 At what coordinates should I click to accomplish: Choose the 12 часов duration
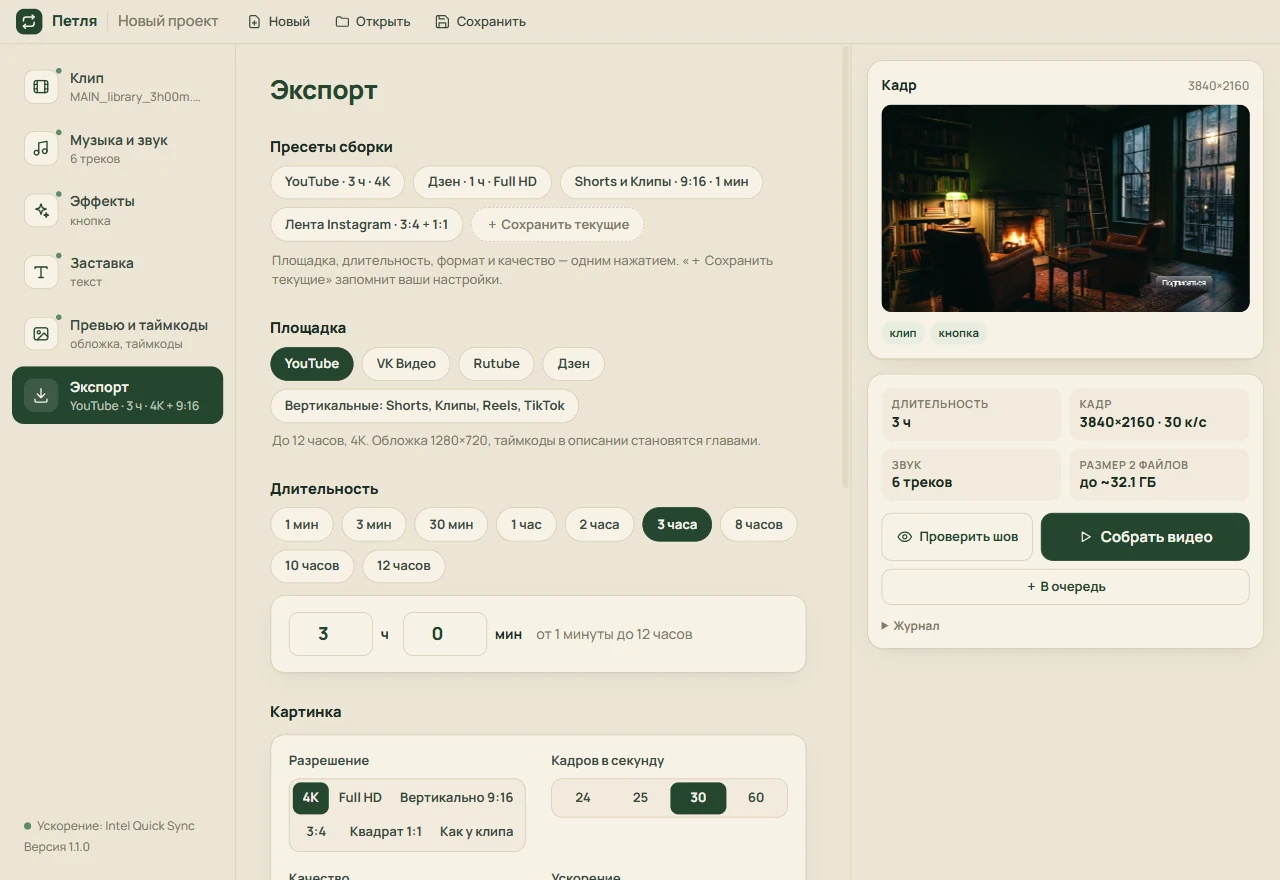[404, 565]
